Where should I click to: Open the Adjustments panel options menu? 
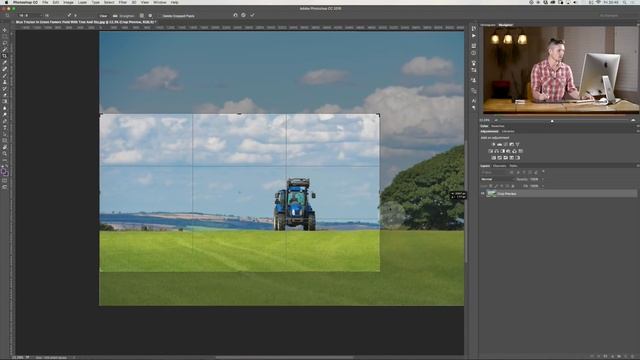tap(638, 131)
